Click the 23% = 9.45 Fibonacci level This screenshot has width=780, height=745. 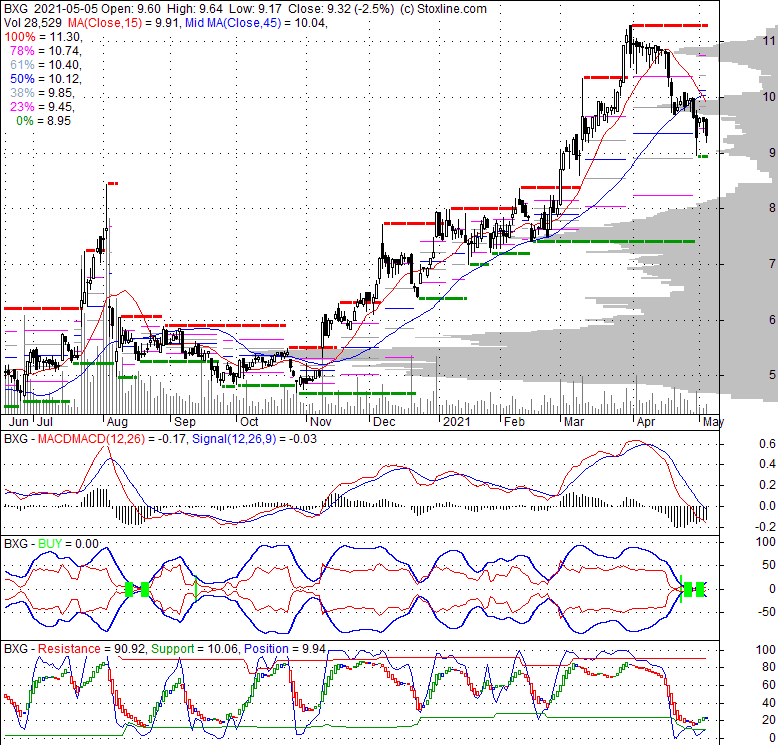(42, 106)
